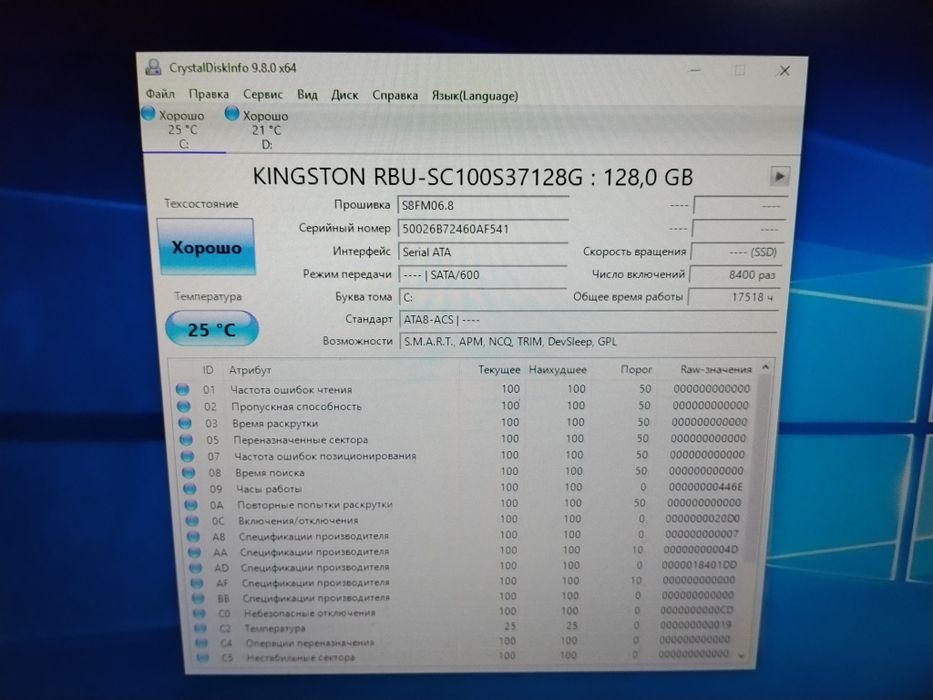Click status icon for attribute BB

(198, 598)
